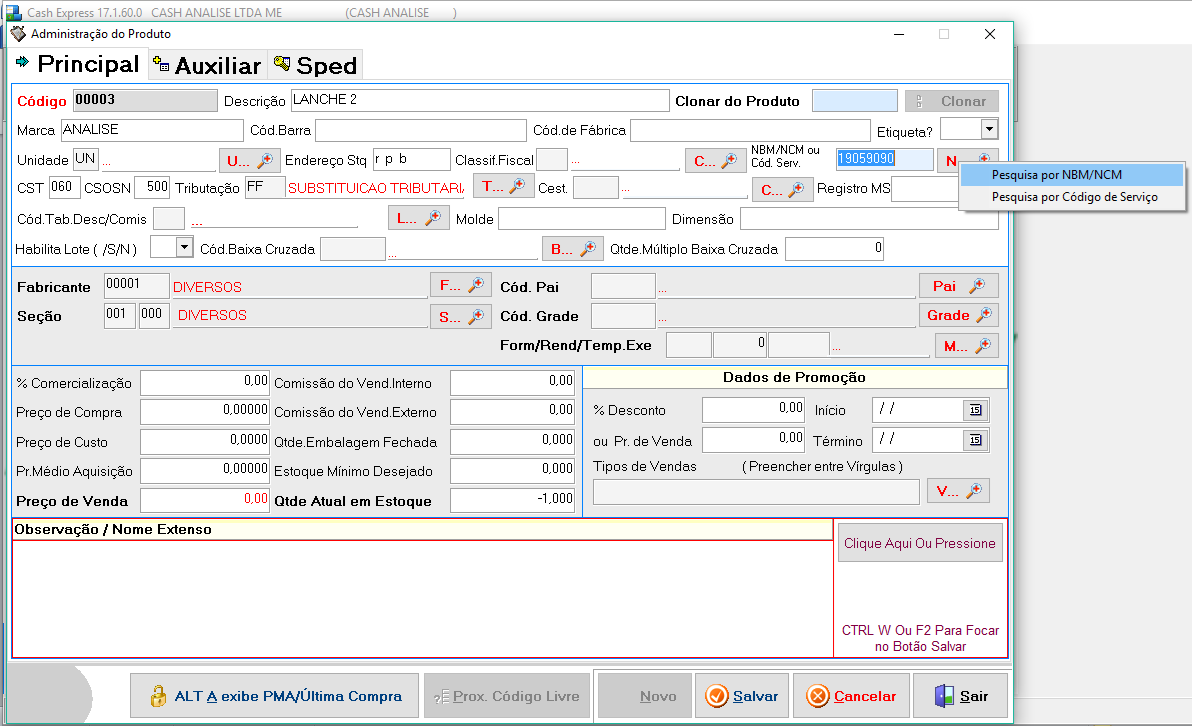Click the Tipos de Vendas (V...) search button
The width and height of the screenshot is (1192, 726).
point(958,491)
